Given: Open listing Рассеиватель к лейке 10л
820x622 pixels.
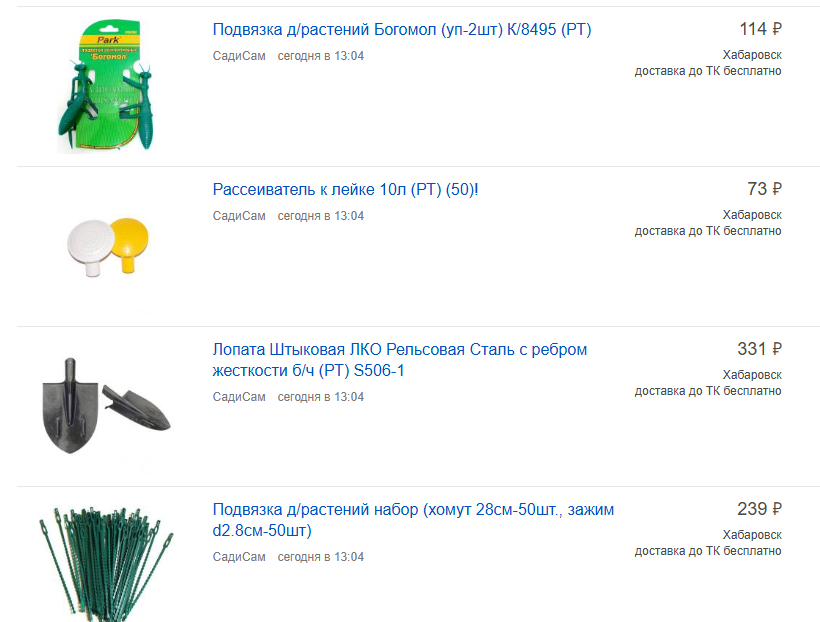Looking at the screenshot, I should pos(345,189).
